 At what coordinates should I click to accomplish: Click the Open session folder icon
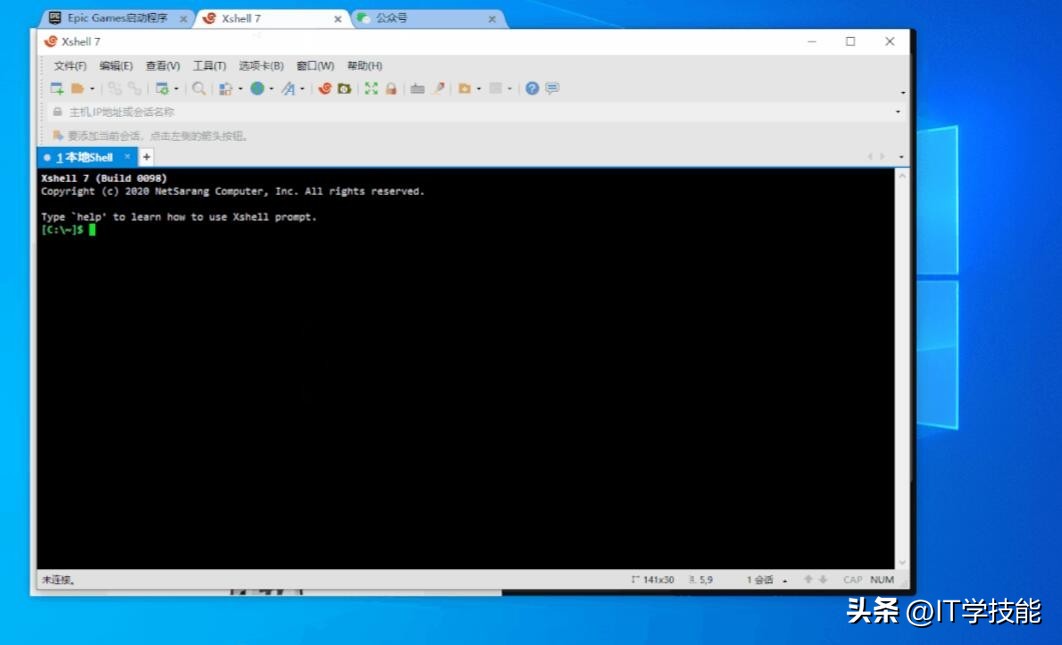point(78,89)
